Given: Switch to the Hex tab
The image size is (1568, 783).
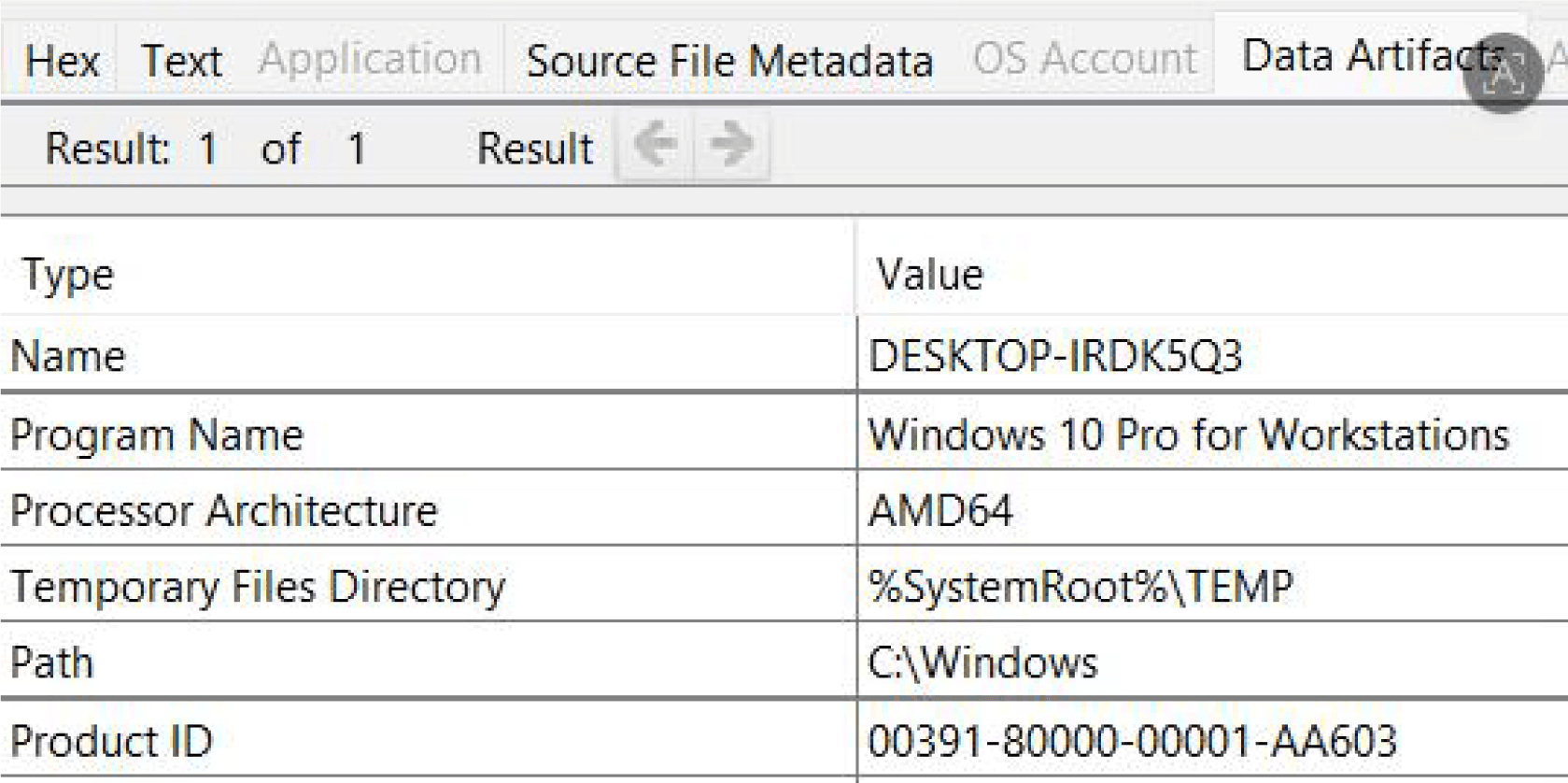Looking at the screenshot, I should [x=62, y=62].
